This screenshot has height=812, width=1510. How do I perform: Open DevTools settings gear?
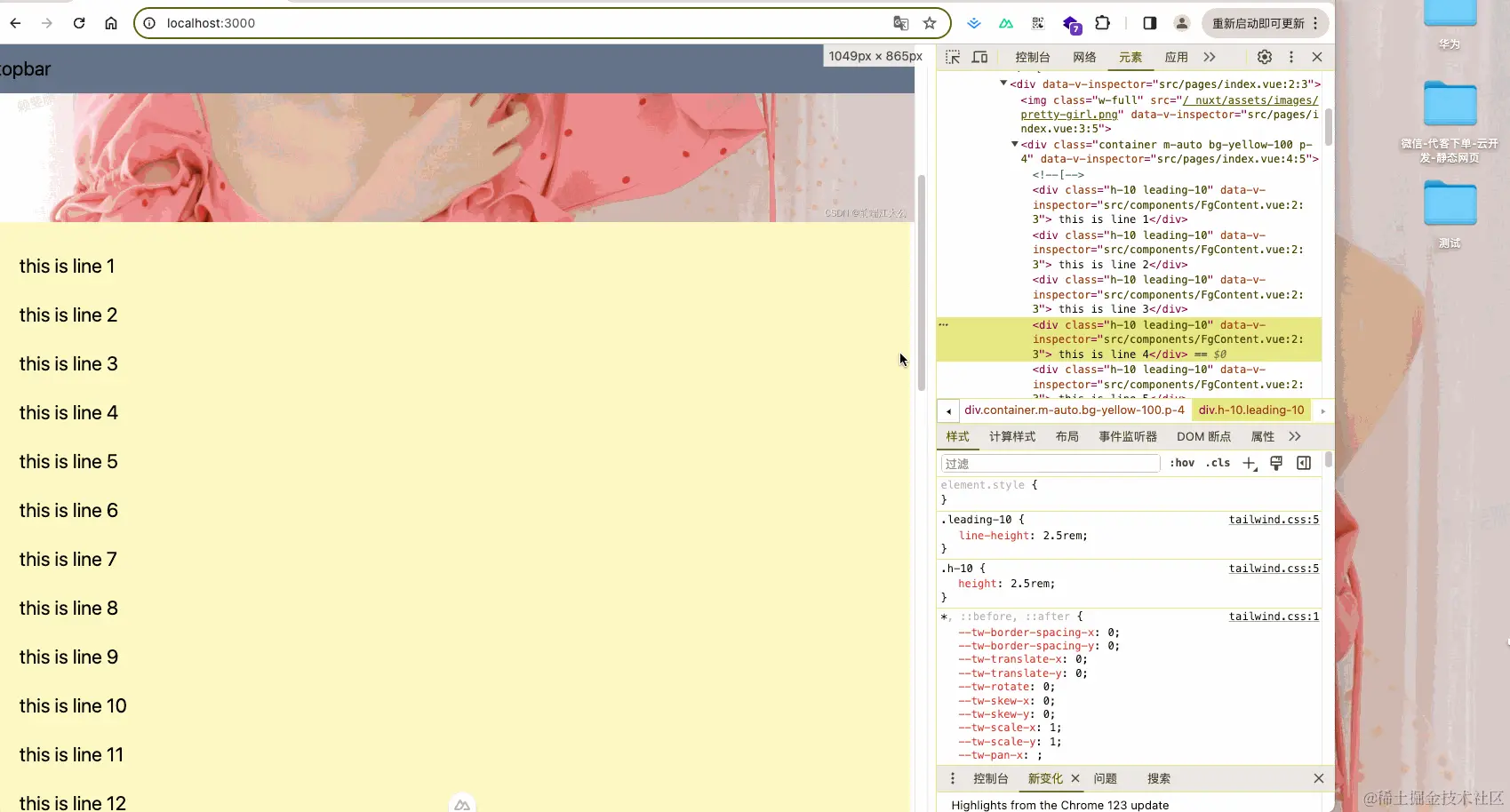point(1264,57)
